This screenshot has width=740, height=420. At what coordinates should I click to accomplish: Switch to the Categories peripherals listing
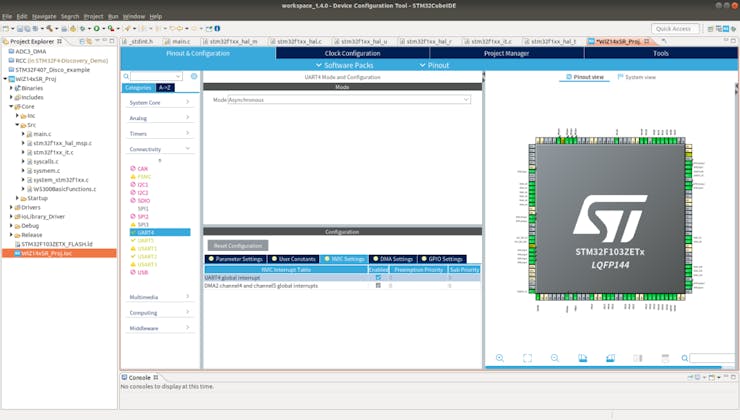(x=138, y=88)
